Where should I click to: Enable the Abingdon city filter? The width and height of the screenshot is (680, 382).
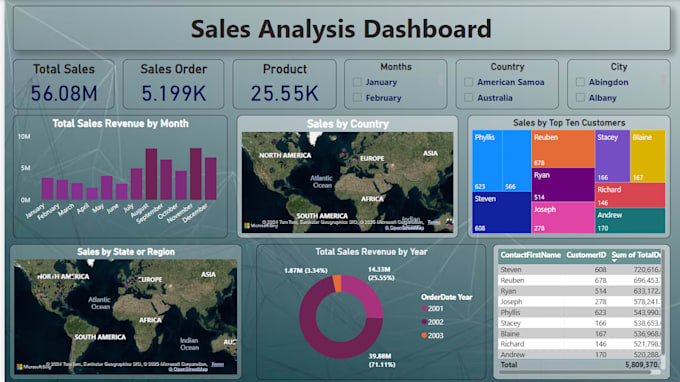pos(580,82)
